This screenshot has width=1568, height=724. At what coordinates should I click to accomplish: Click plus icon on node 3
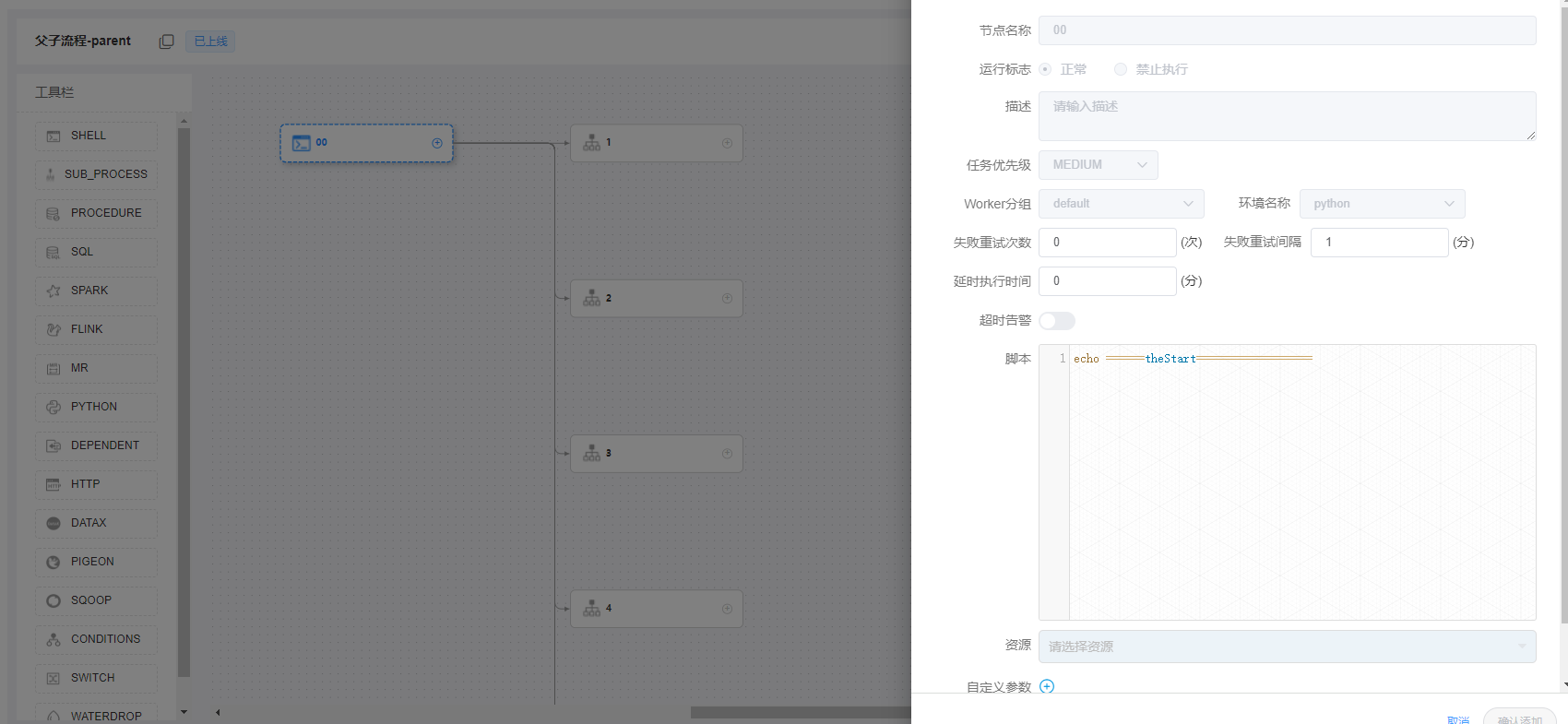[727, 454]
